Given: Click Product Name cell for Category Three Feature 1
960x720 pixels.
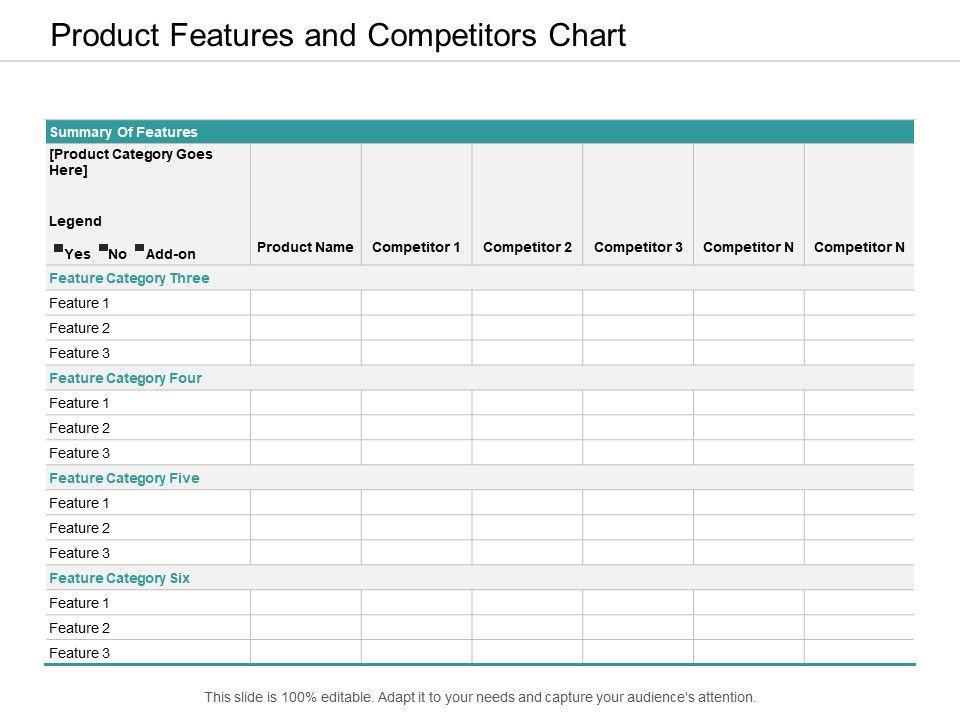Looking at the screenshot, I should (305, 303).
